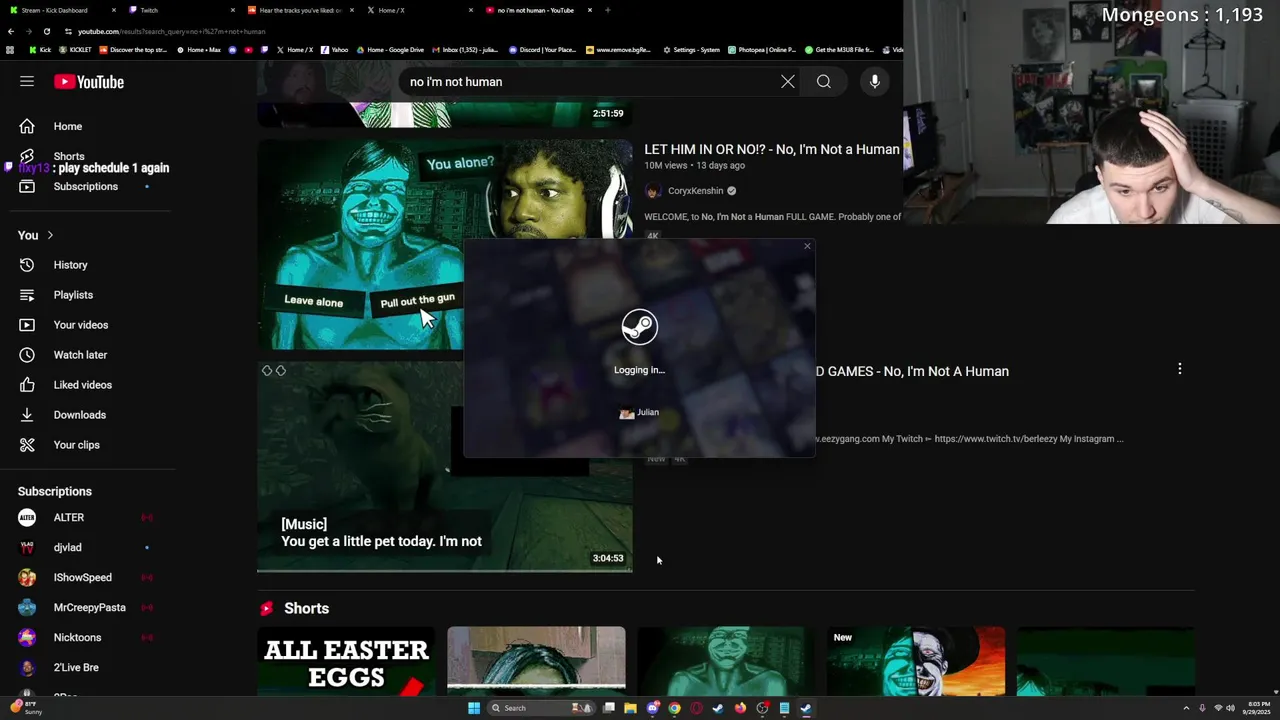The height and width of the screenshot is (720, 1280).
Task: Open the Yahoo bookmark
Action: pos(335,50)
